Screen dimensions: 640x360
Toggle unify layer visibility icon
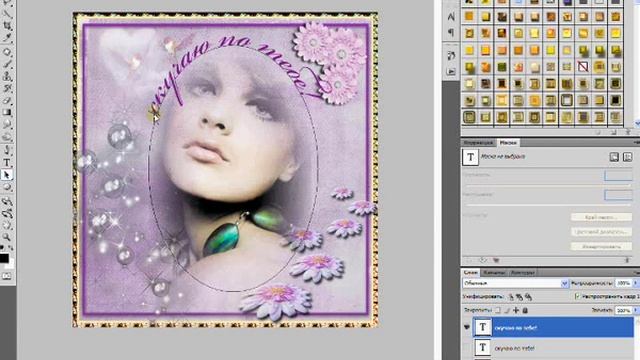tap(520, 297)
